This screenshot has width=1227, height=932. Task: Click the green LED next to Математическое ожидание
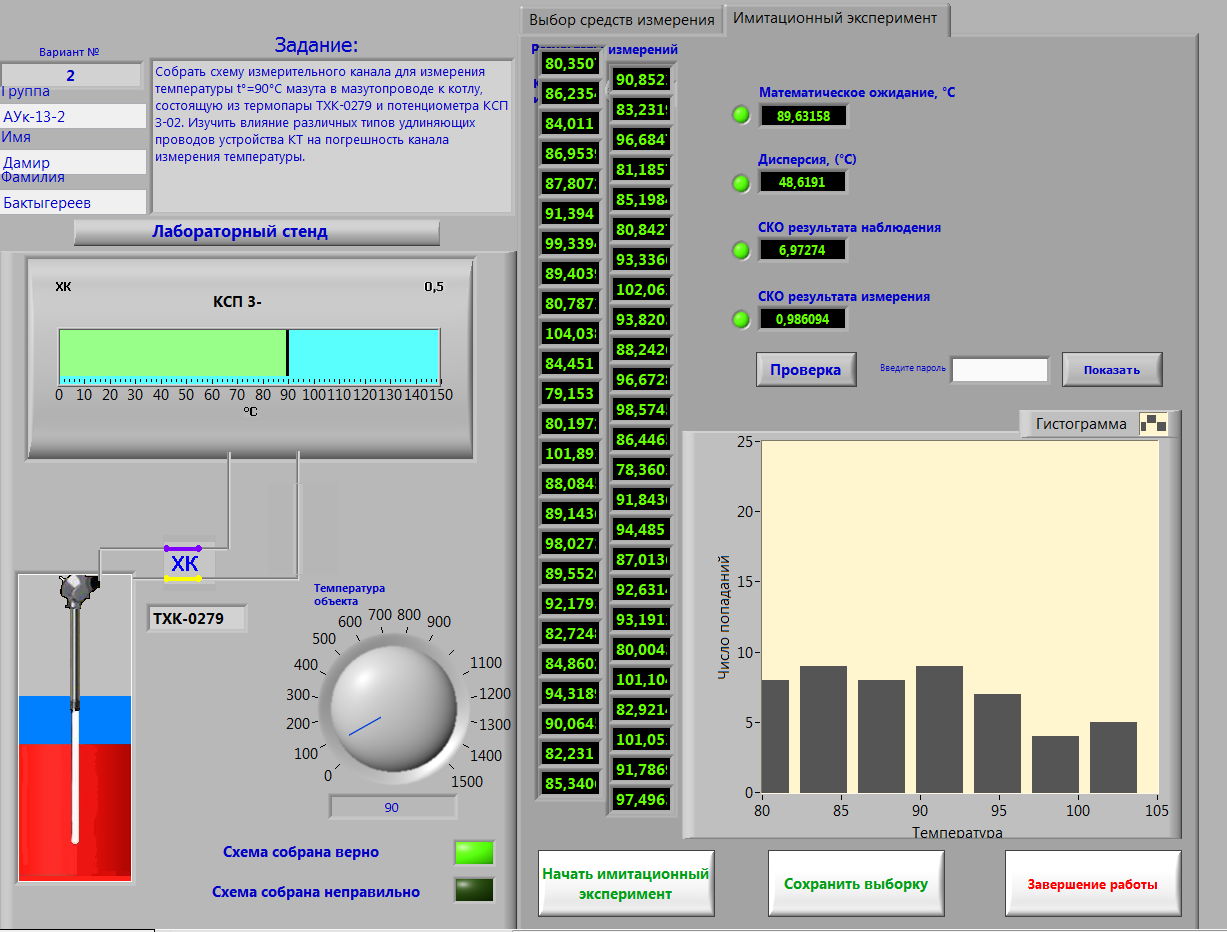click(x=741, y=115)
